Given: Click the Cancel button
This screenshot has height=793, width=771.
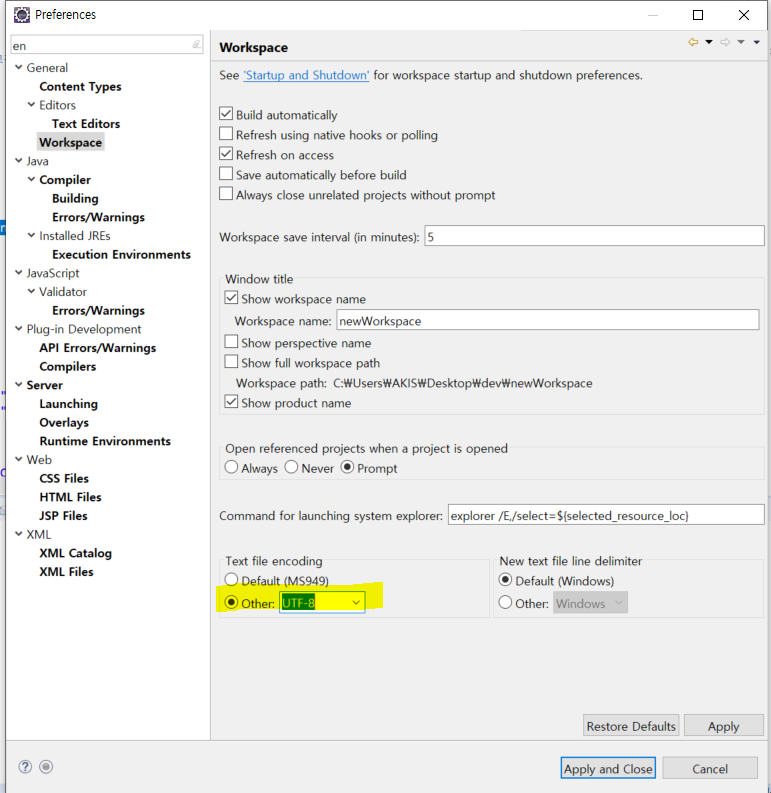Looking at the screenshot, I should point(710,768).
